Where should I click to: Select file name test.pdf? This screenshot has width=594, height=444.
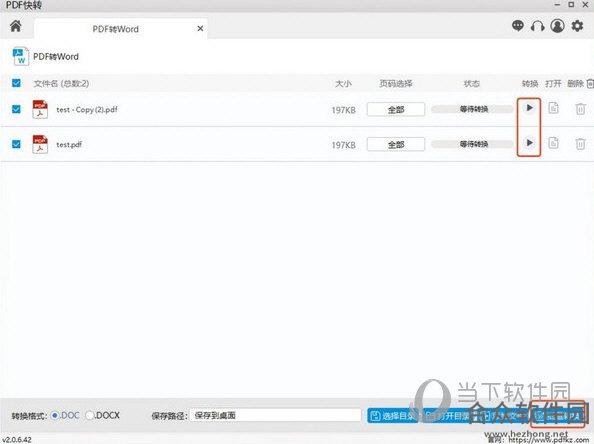point(69,144)
